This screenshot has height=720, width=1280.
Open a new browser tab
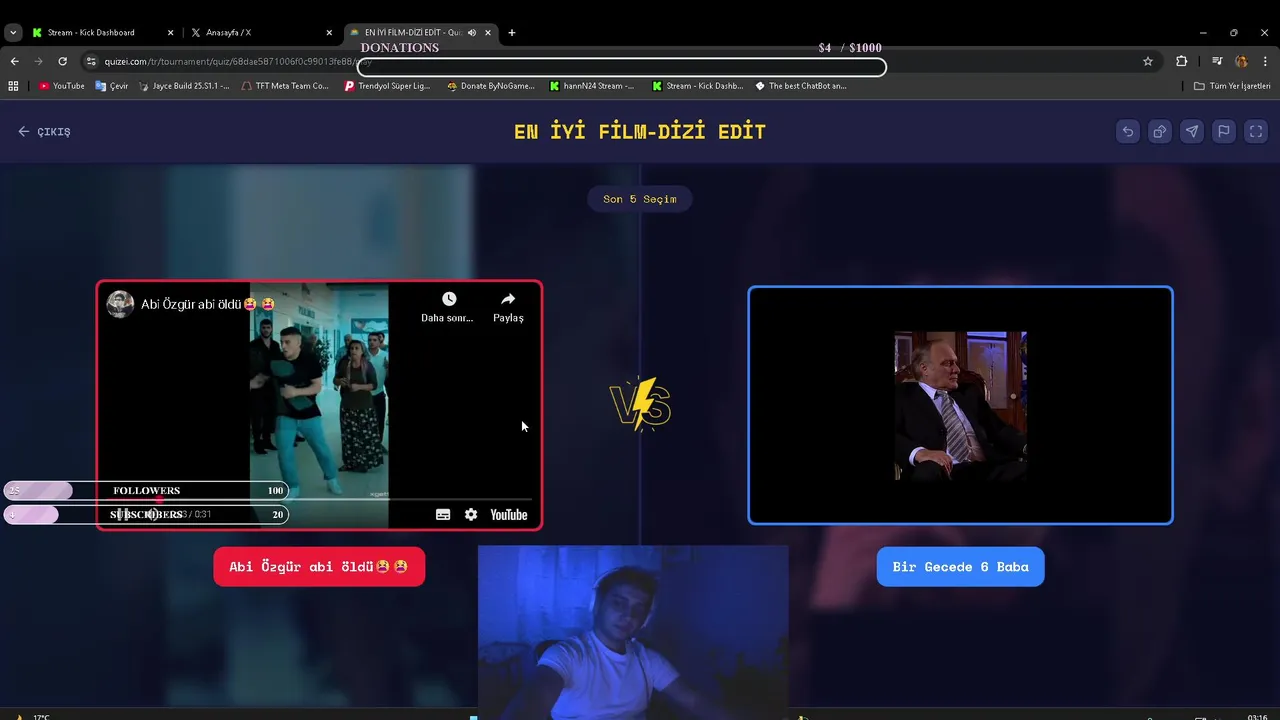[512, 33]
